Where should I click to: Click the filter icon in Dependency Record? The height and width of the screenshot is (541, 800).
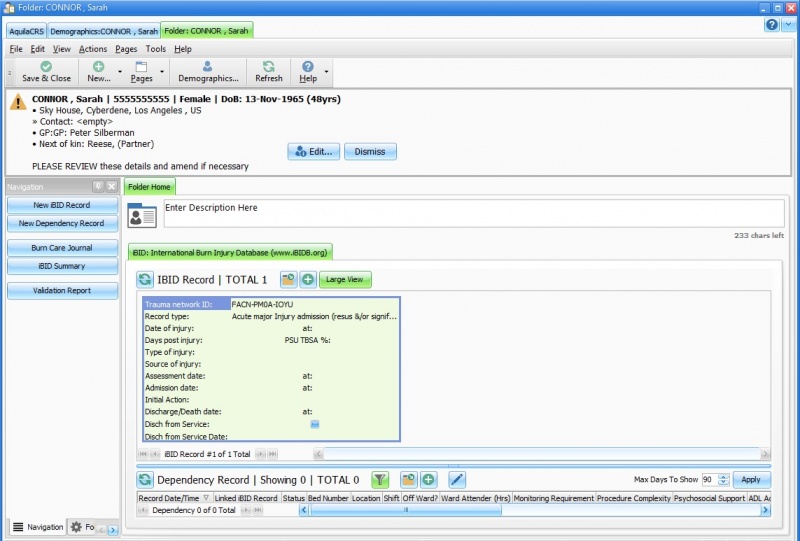click(380, 480)
